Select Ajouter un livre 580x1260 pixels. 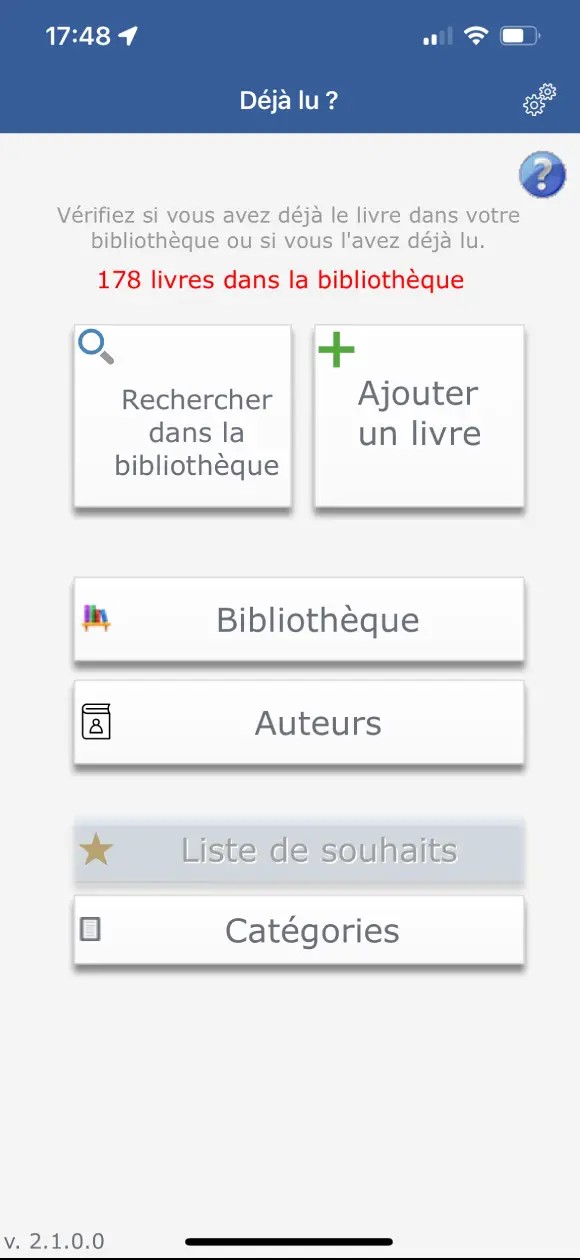419,416
